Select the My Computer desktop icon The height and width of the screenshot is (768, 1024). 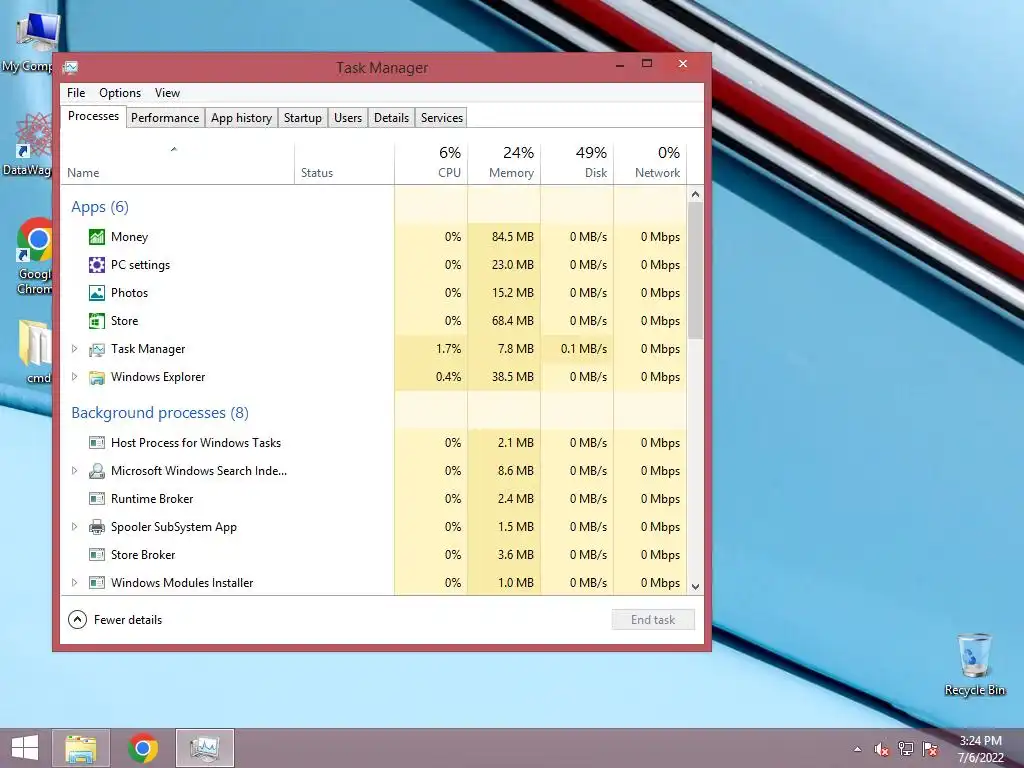29,42
